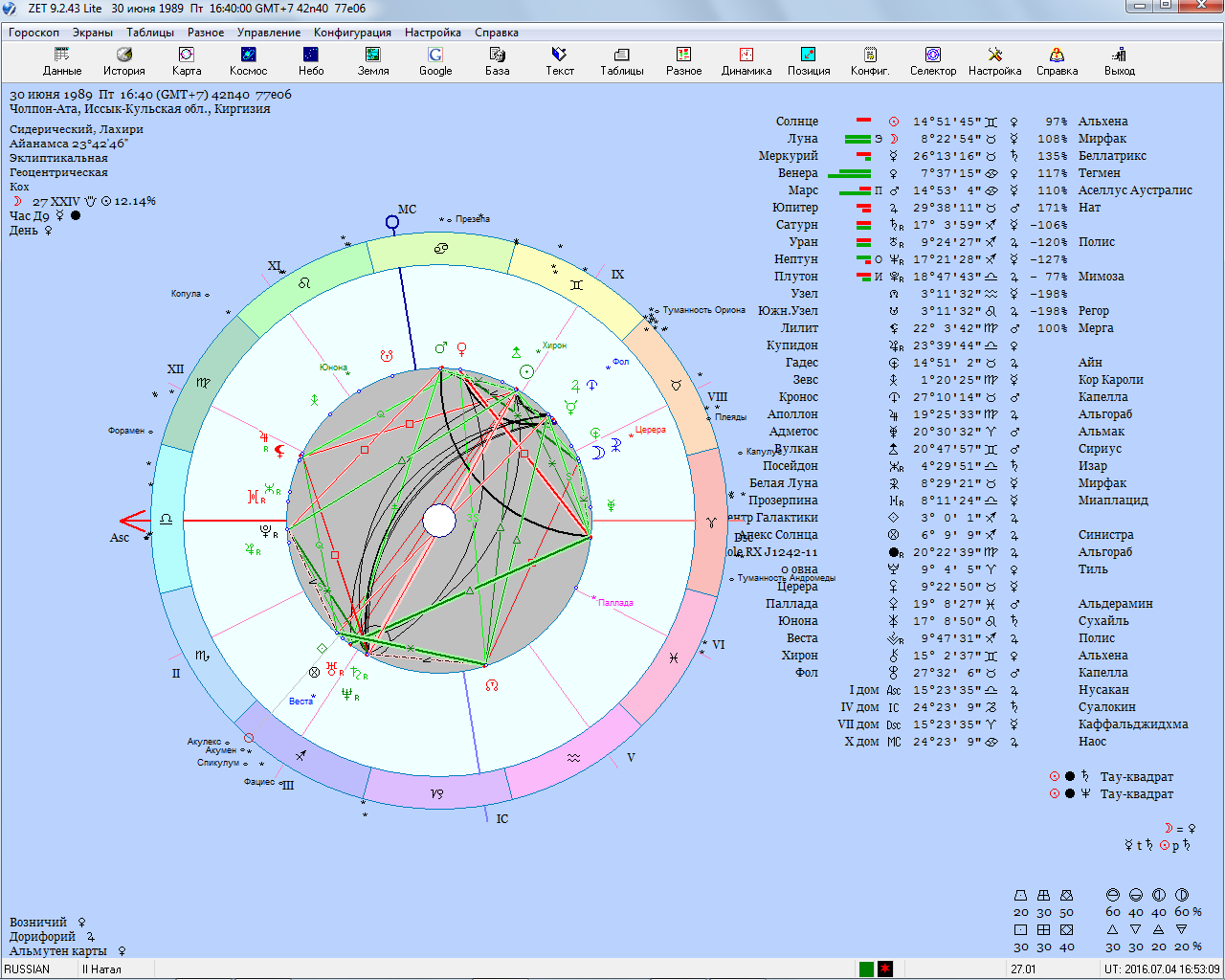
Task: Open the Таблицы icon in the toolbar
Action: point(622,61)
